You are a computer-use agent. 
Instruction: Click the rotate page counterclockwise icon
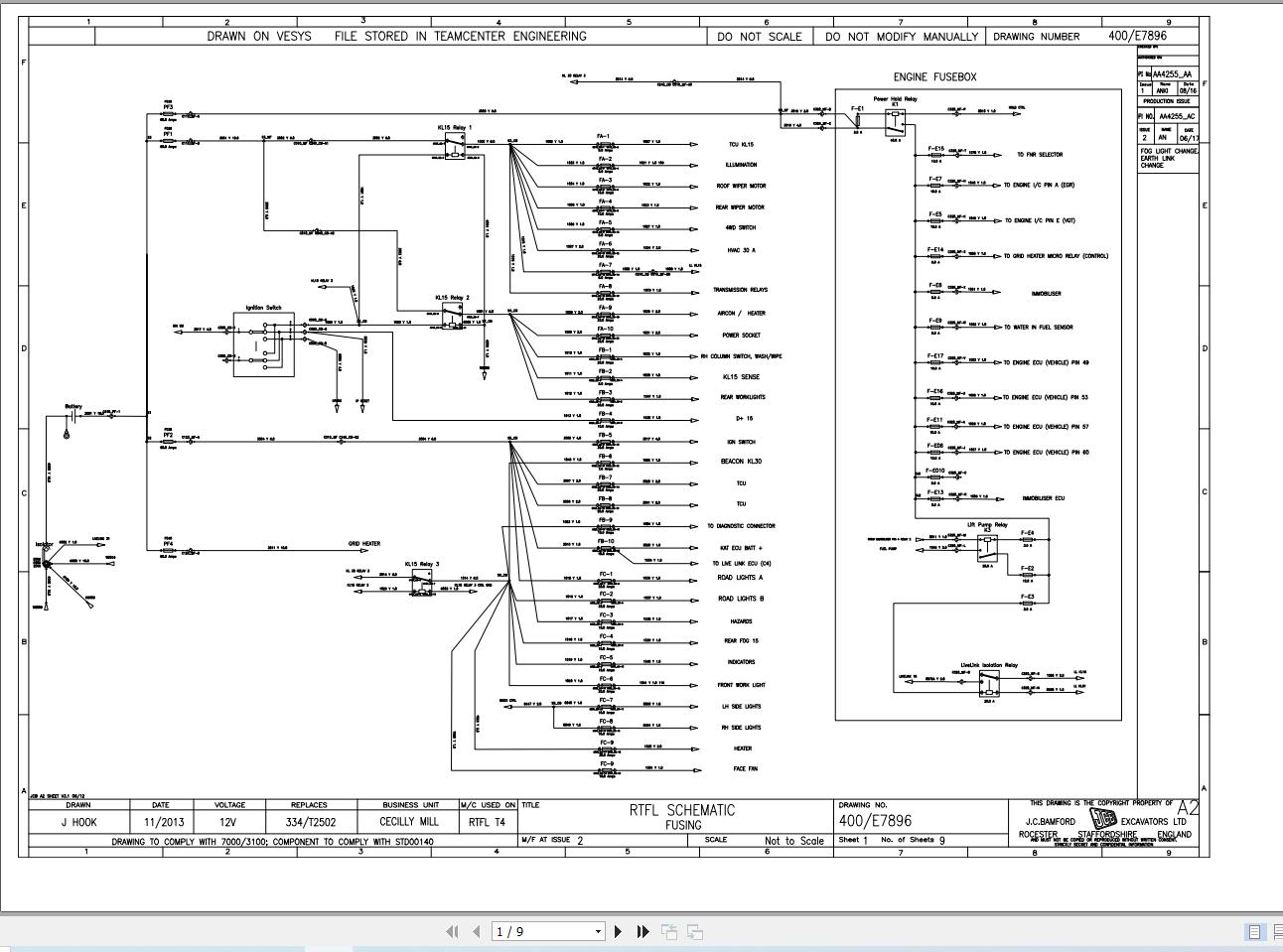pyautogui.click(x=670, y=931)
